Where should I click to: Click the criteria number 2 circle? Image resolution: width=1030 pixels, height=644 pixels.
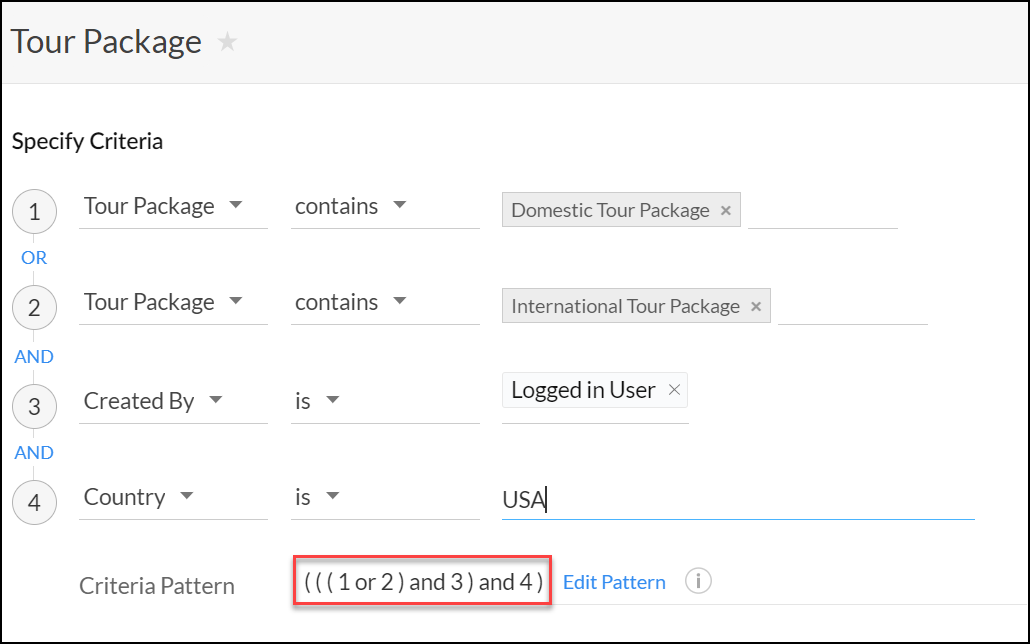[x=34, y=308]
